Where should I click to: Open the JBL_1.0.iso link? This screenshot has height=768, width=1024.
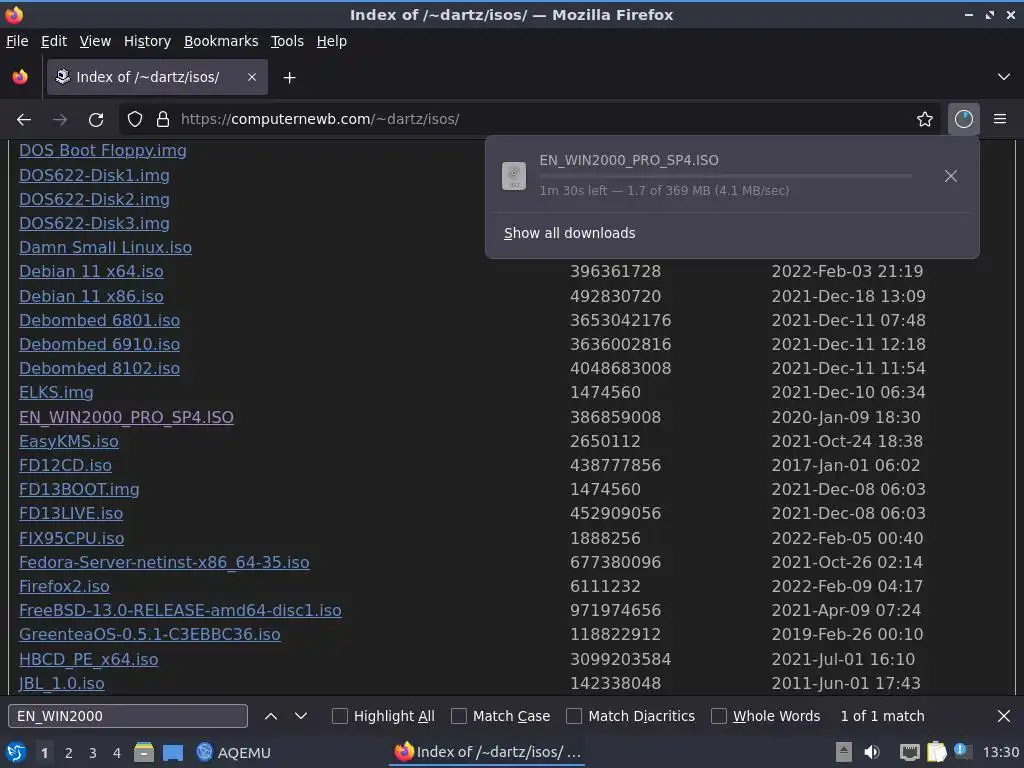pyautogui.click(x=61, y=684)
